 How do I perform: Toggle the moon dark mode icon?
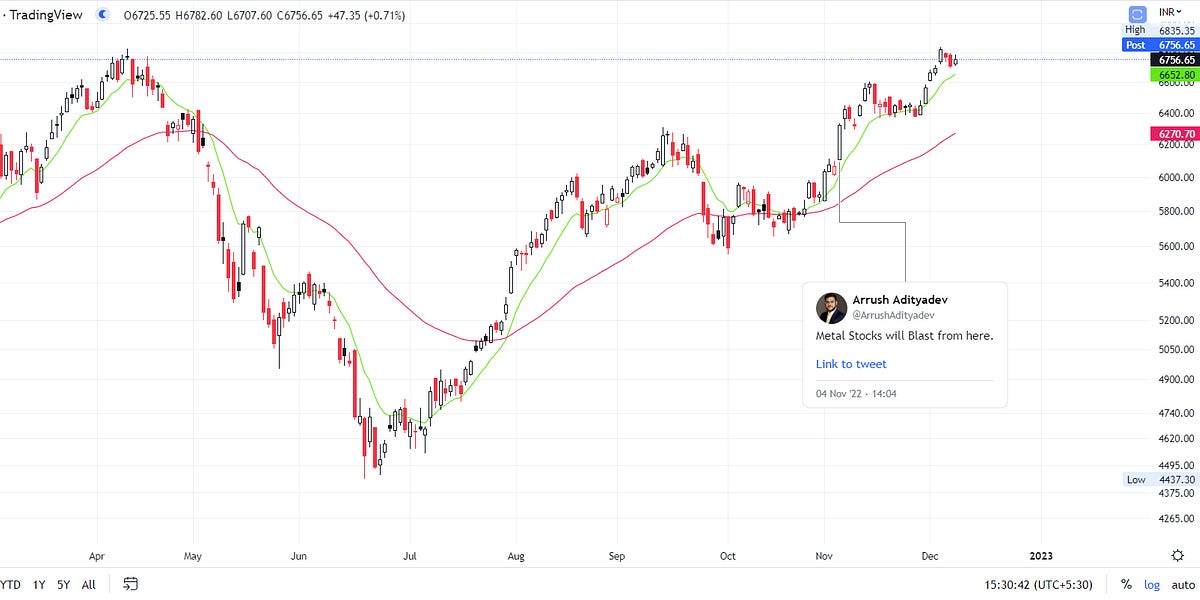coord(102,15)
